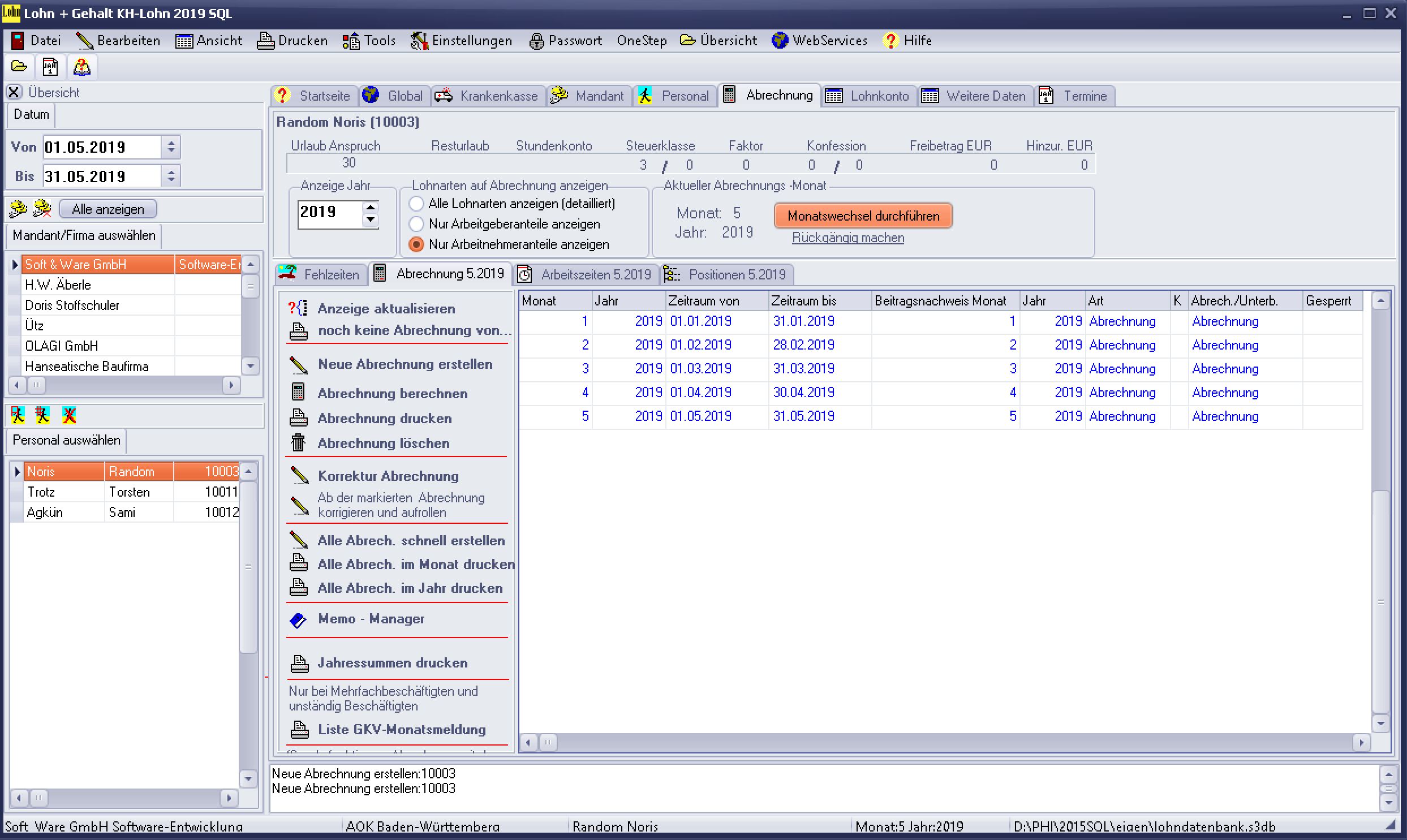Screen dimensions: 1407x840
Task: Click Personal list vertical scrollbar thumb
Action: 248,567
